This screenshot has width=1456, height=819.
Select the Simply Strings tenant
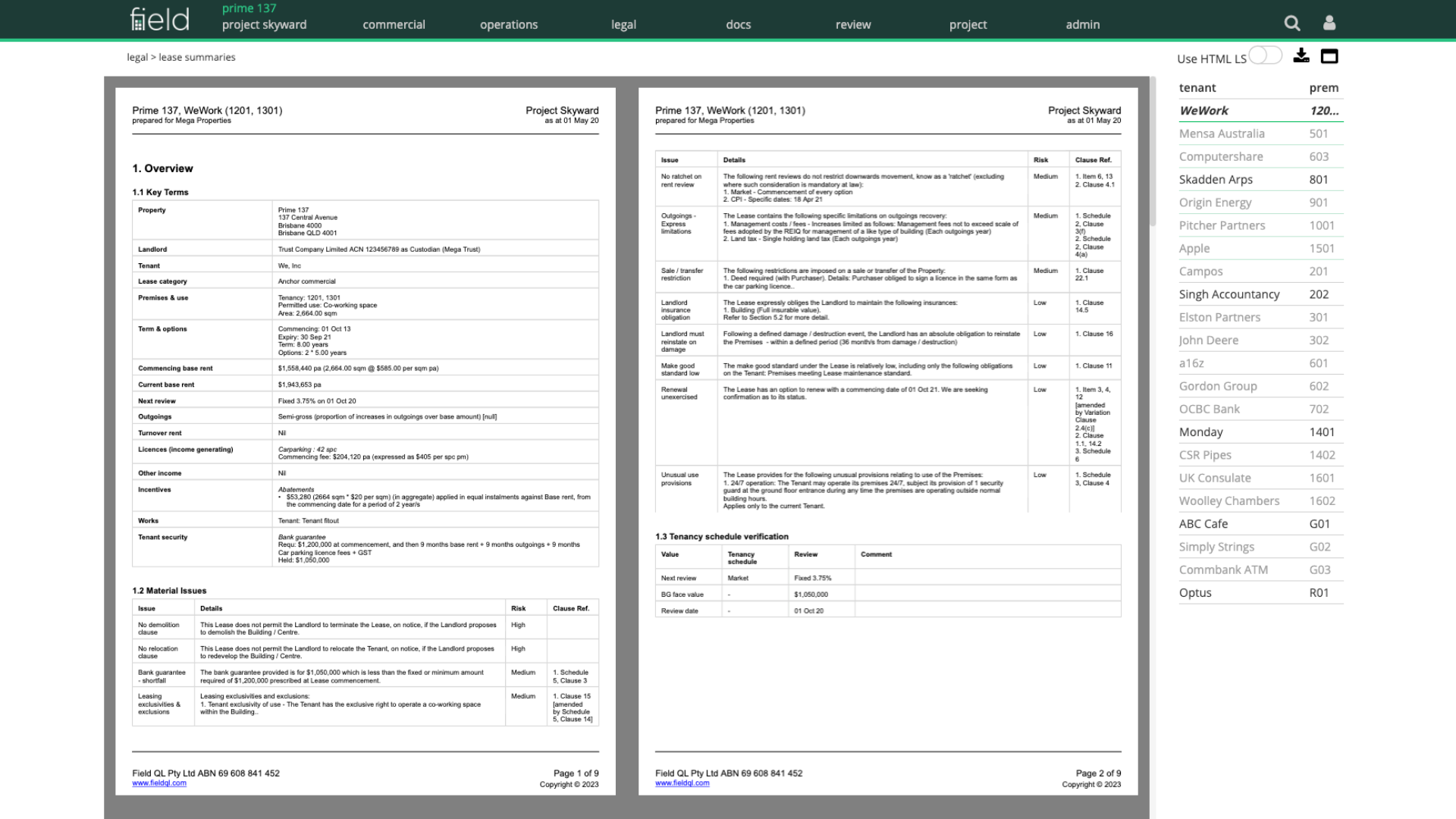tap(1260, 546)
